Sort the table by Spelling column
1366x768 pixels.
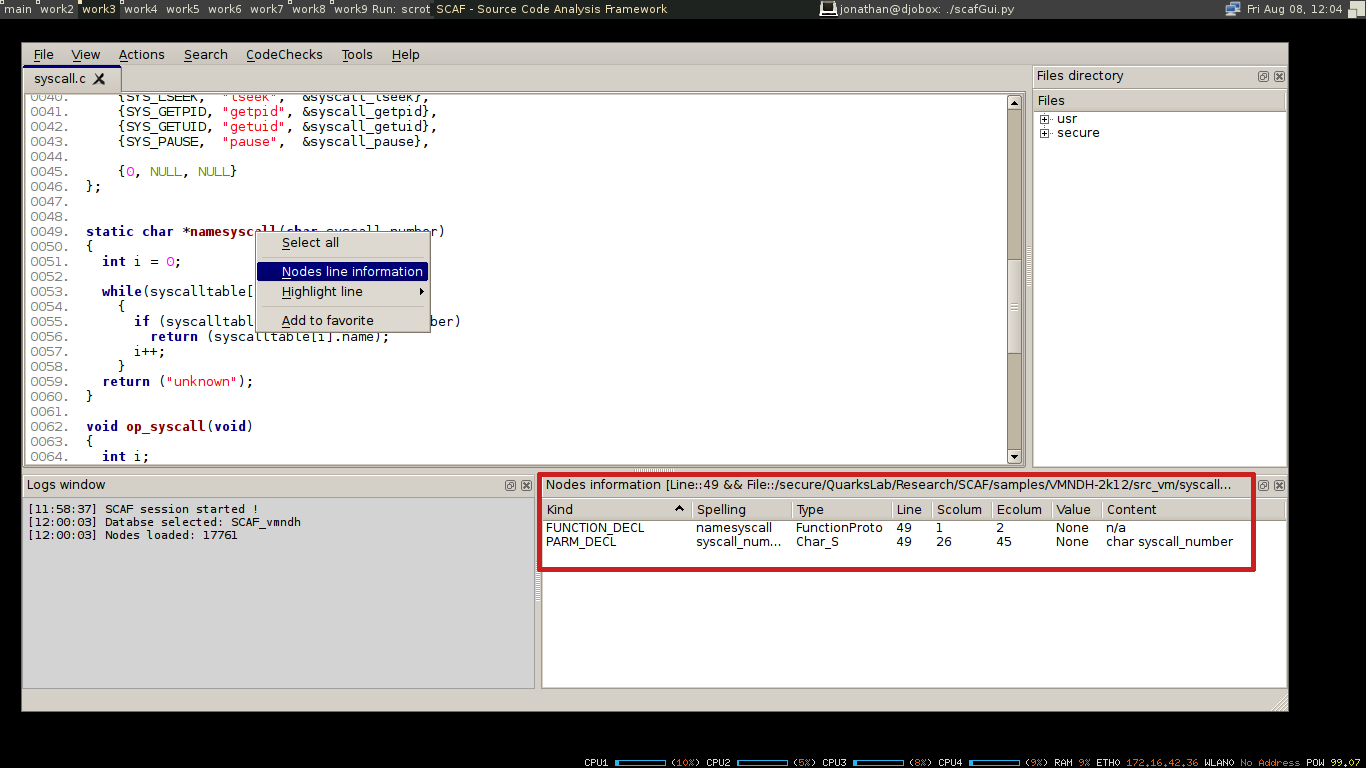click(x=741, y=509)
